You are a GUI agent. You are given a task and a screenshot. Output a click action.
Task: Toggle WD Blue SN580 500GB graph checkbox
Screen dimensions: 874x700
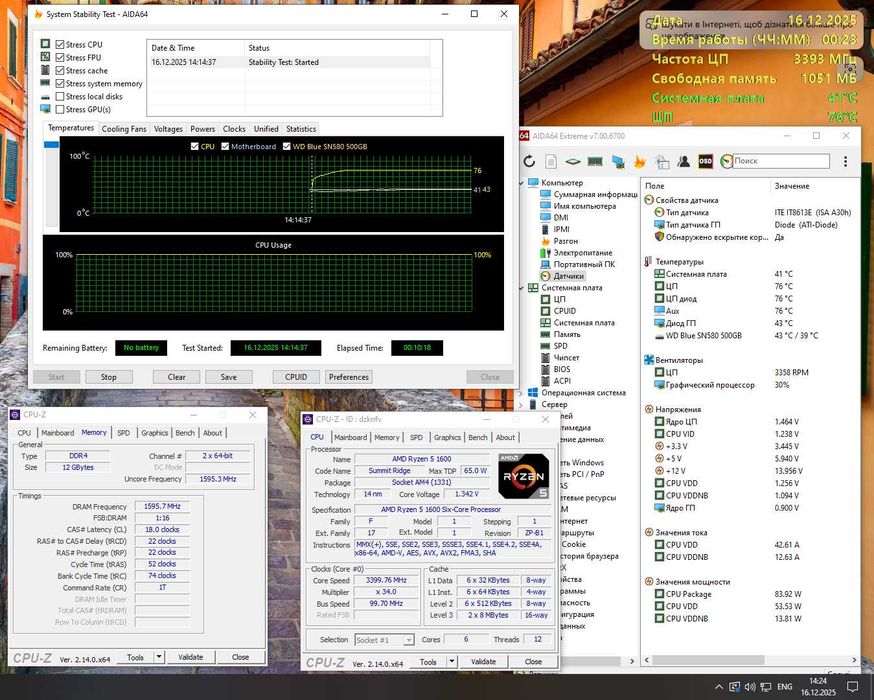tap(287, 147)
